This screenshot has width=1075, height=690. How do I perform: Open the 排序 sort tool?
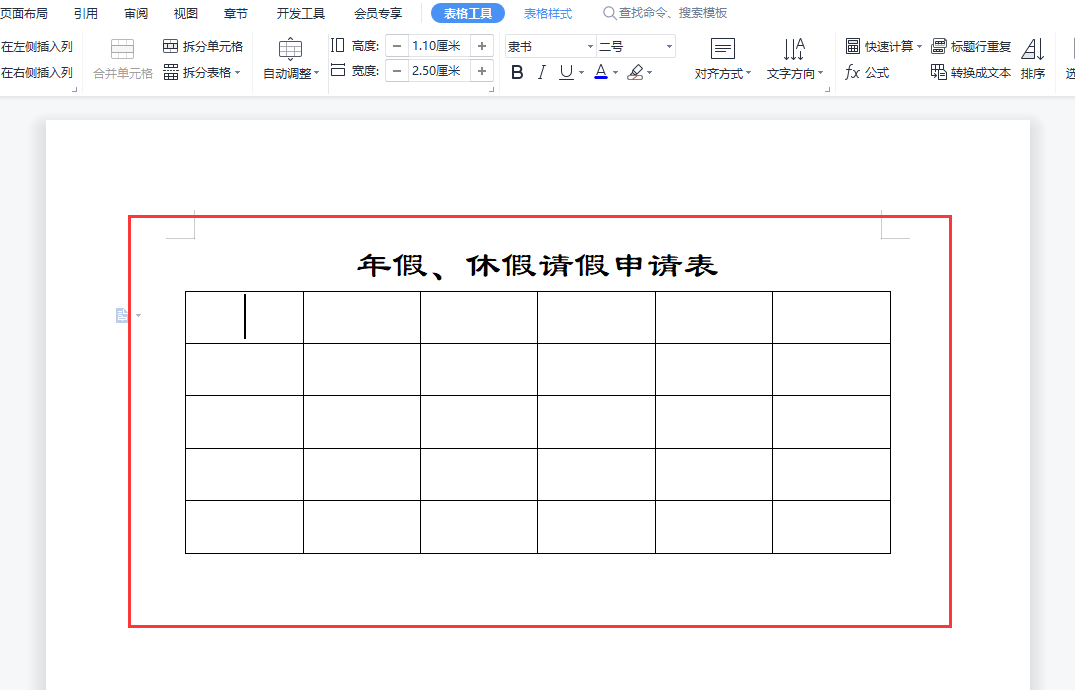(x=1033, y=58)
